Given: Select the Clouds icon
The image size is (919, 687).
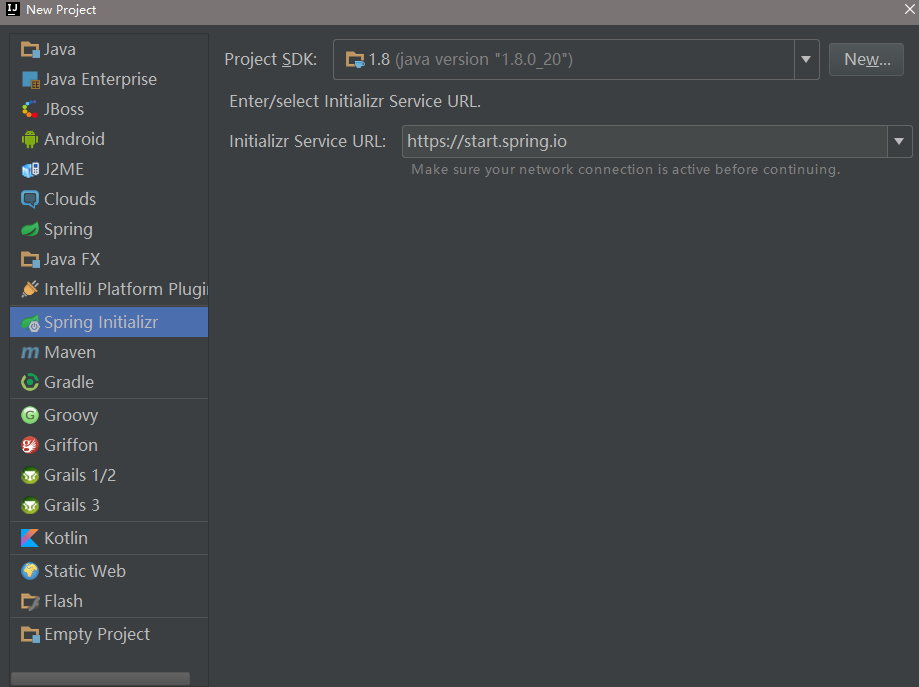Looking at the screenshot, I should (30, 199).
